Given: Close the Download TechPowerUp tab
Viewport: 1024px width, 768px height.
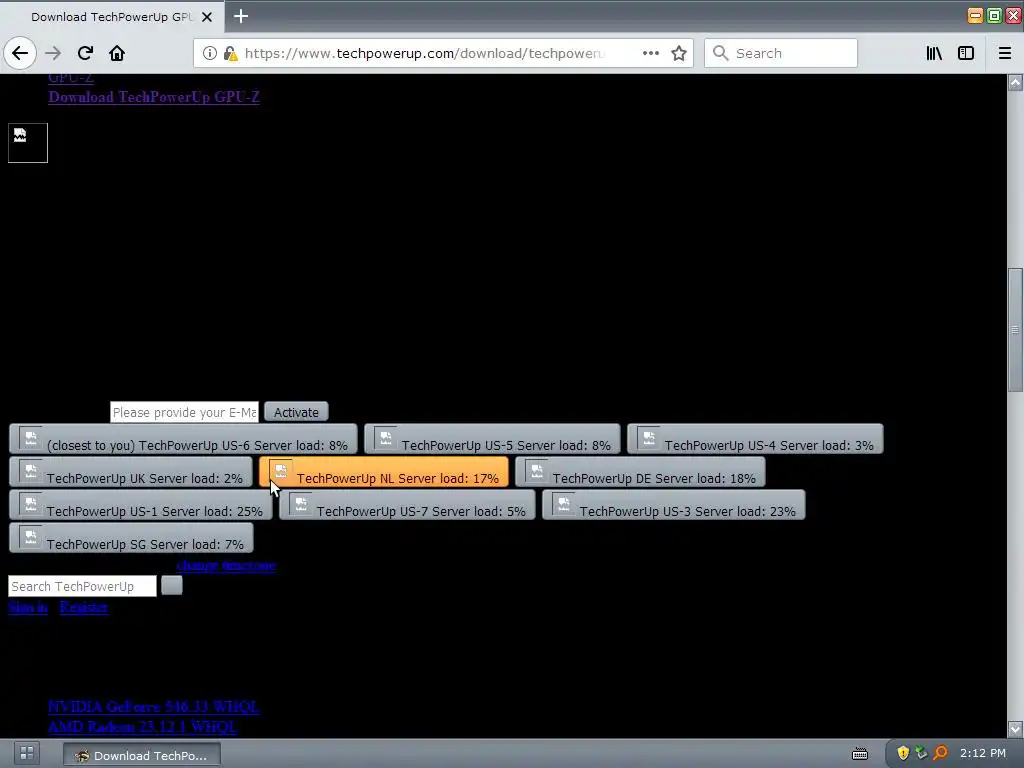Looking at the screenshot, I should click(x=207, y=17).
